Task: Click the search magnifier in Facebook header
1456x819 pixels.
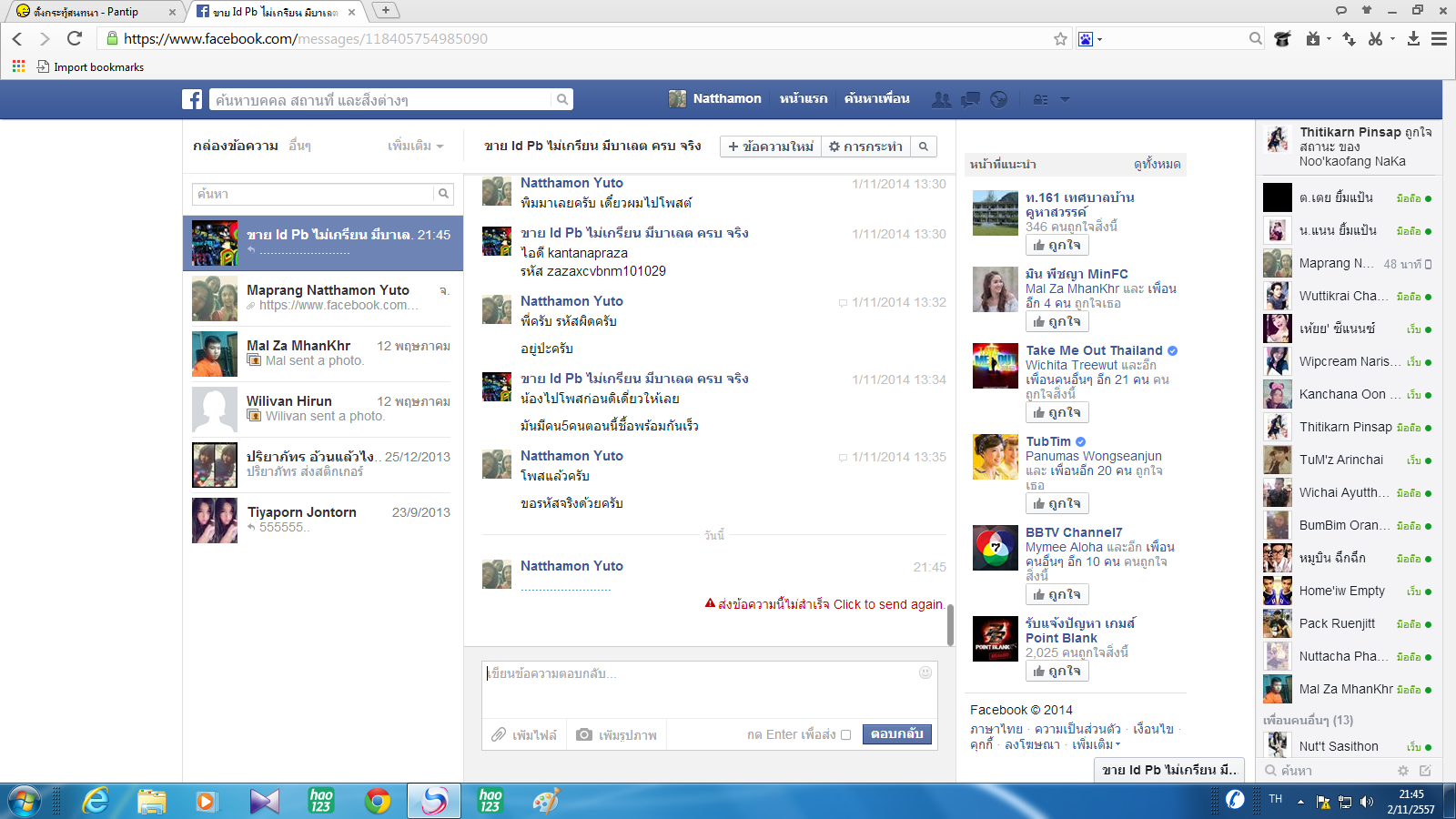Action: click(562, 99)
